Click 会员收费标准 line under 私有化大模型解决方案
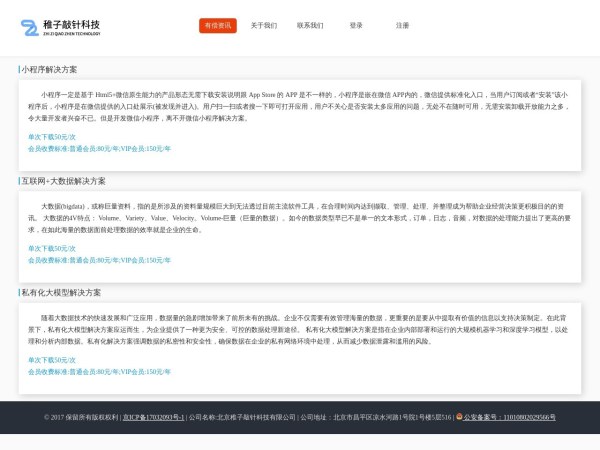Viewport: 600px width, 450px height. click(x=99, y=372)
